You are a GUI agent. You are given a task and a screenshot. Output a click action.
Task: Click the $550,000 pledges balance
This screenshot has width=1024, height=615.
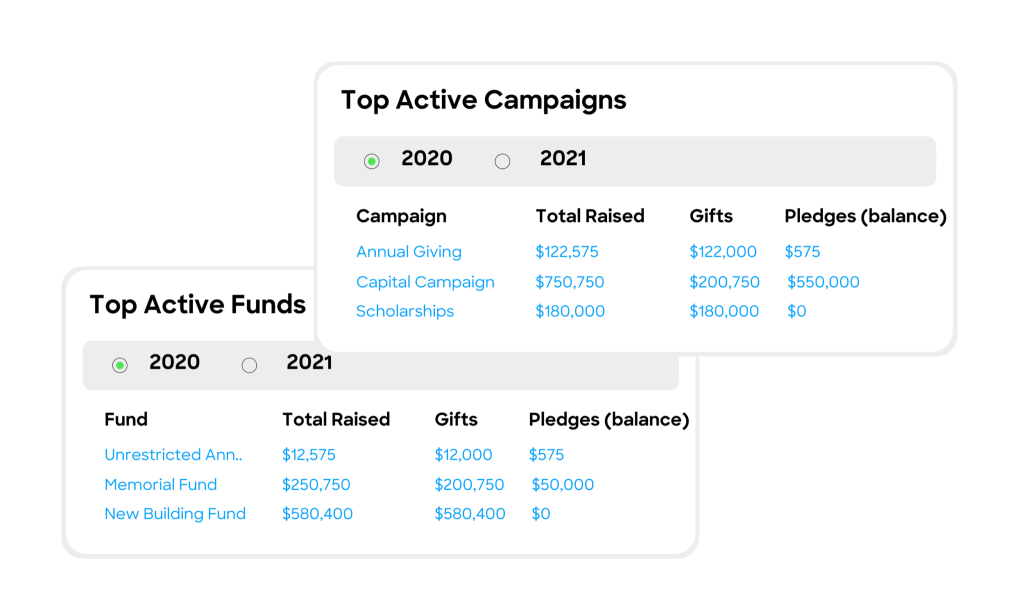click(x=823, y=282)
